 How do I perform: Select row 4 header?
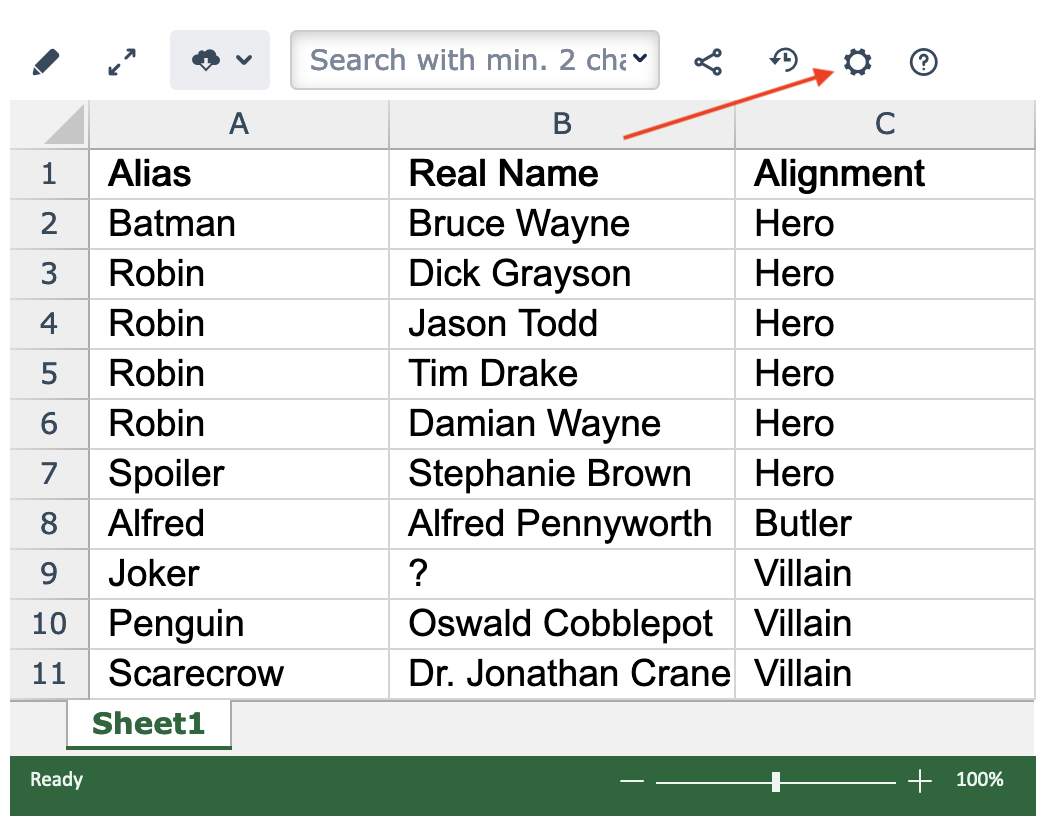coord(49,324)
